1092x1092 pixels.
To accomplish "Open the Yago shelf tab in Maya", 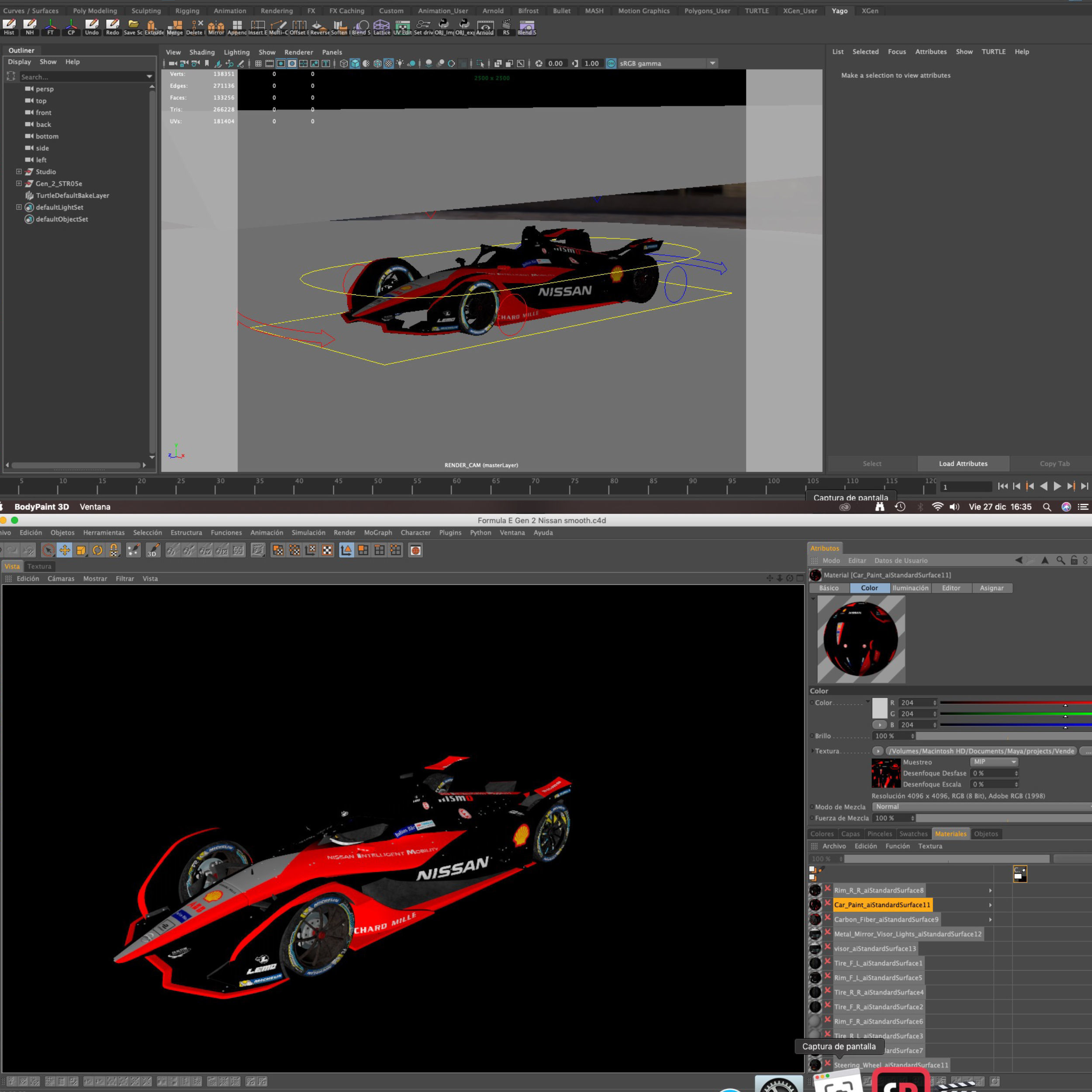I will click(840, 11).
